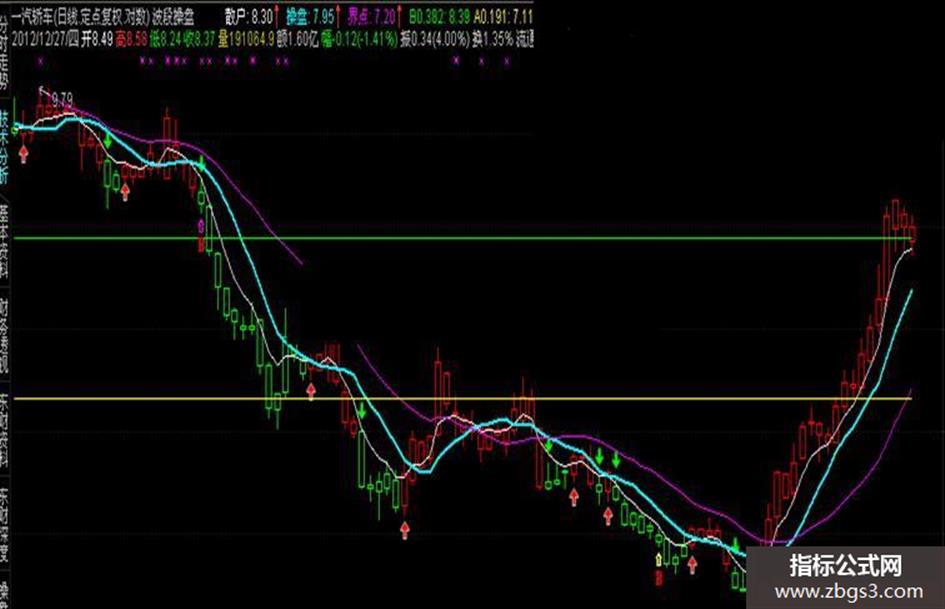Click the red high price 高8.58
Image resolution: width=945 pixels, height=609 pixels.
[132, 40]
